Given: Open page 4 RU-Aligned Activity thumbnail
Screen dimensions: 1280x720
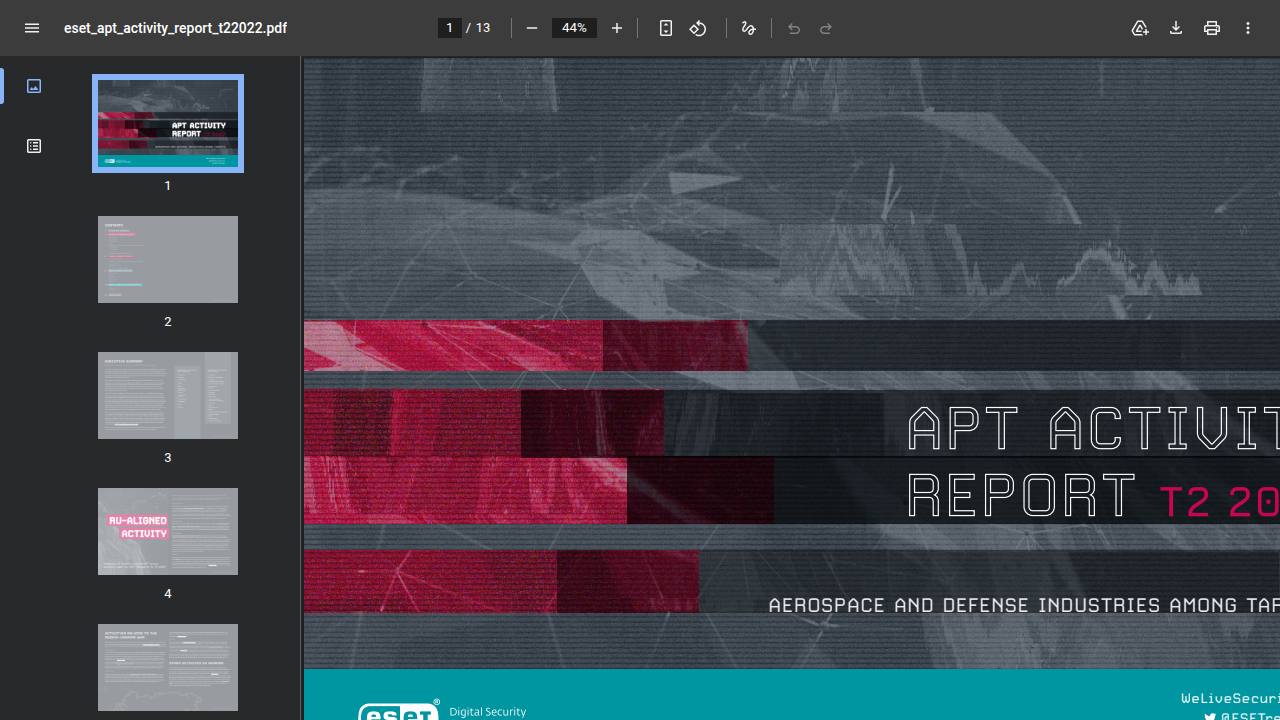Looking at the screenshot, I should (x=168, y=531).
